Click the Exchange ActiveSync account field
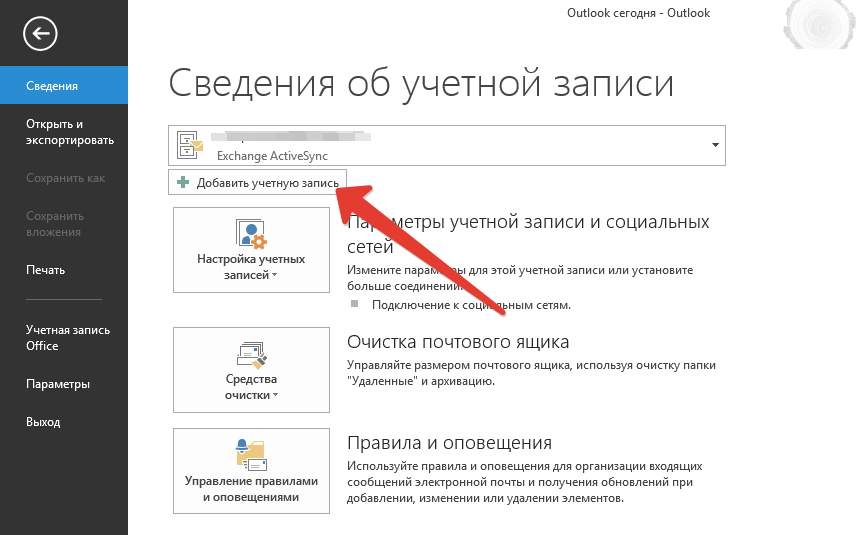Viewport: 861px width, 535px height. 447,146
